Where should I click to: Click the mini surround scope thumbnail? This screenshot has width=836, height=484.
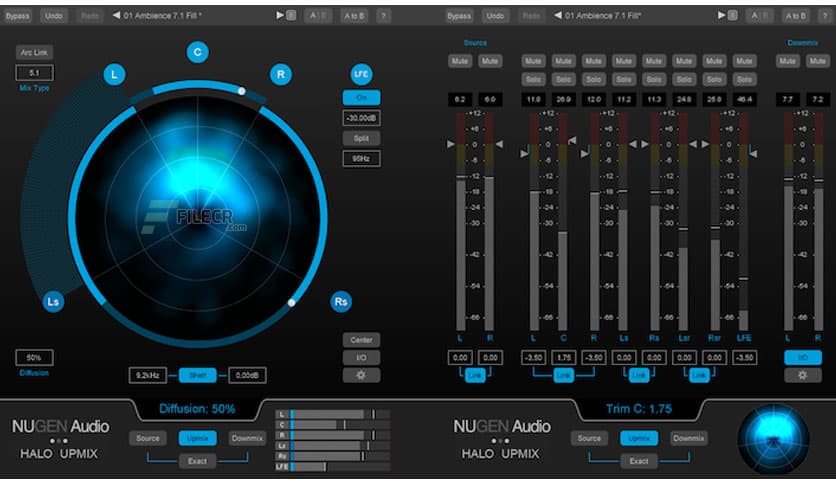click(773, 440)
